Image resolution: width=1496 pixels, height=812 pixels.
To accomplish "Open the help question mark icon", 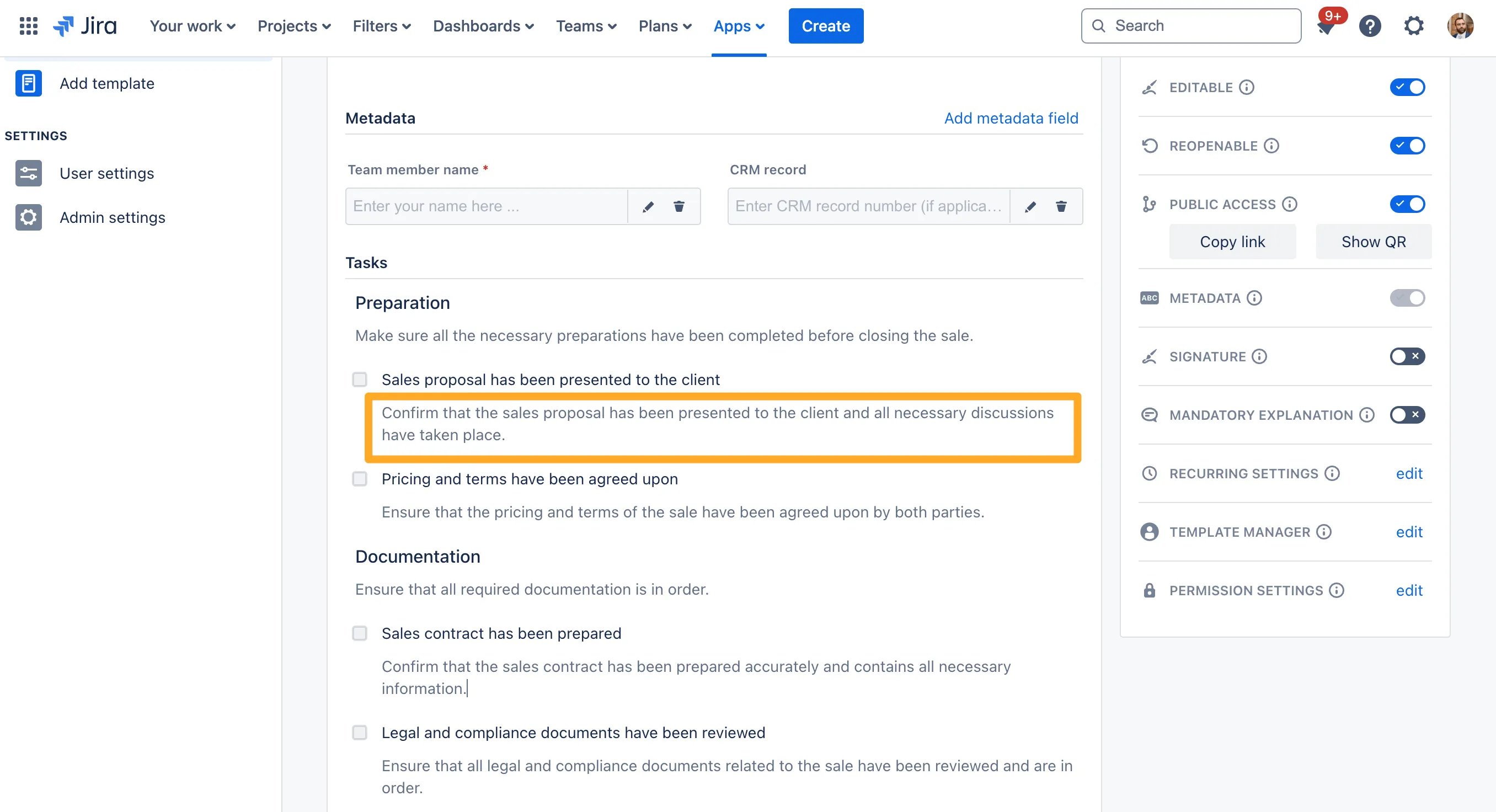I will [1369, 26].
